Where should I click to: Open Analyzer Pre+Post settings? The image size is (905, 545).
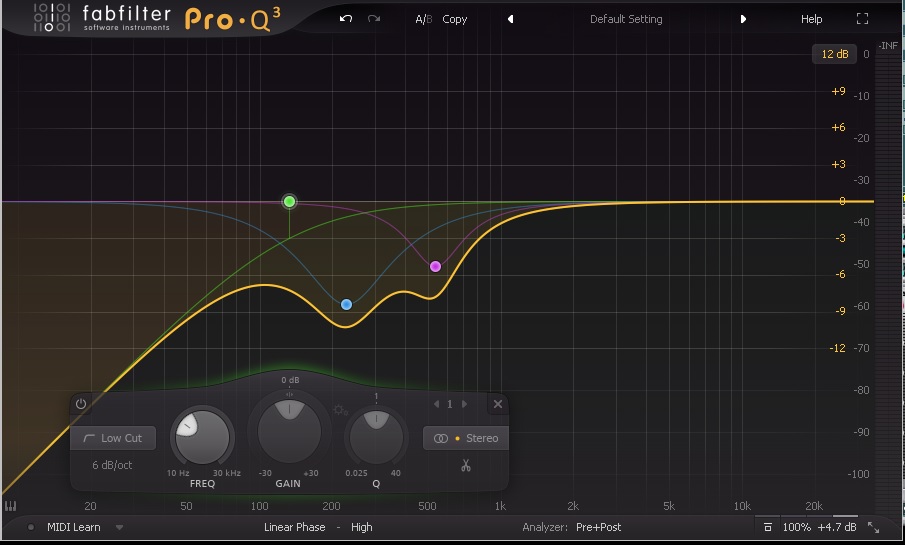click(x=599, y=527)
